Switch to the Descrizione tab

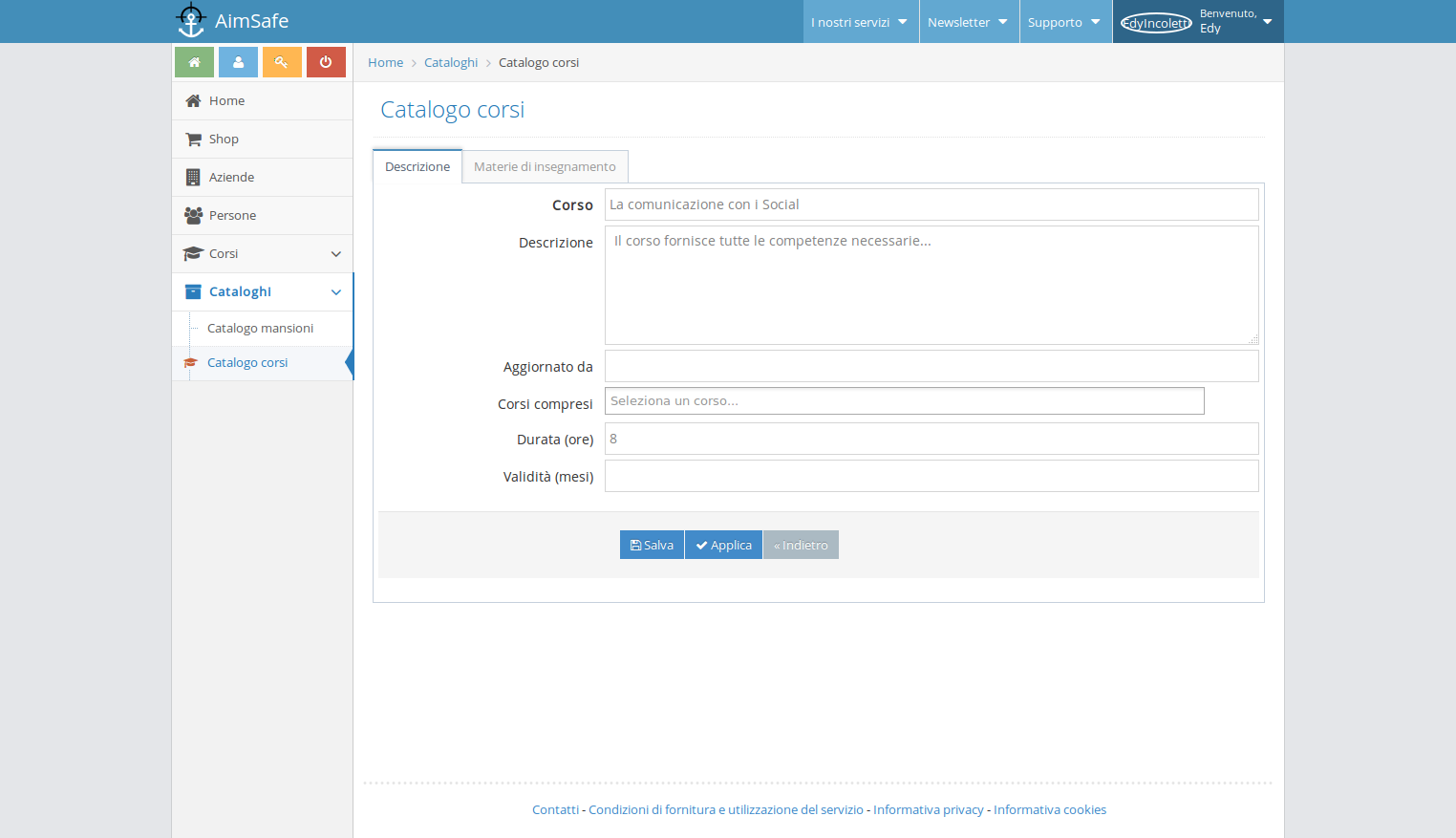click(418, 166)
